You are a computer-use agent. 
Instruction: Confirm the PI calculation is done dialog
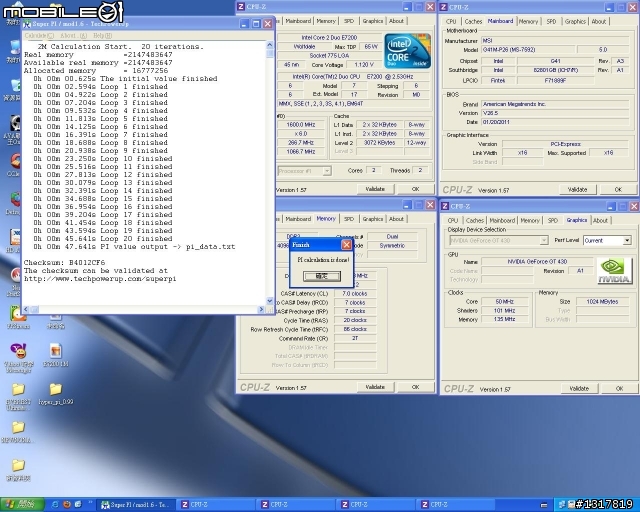pyautogui.click(x=322, y=276)
